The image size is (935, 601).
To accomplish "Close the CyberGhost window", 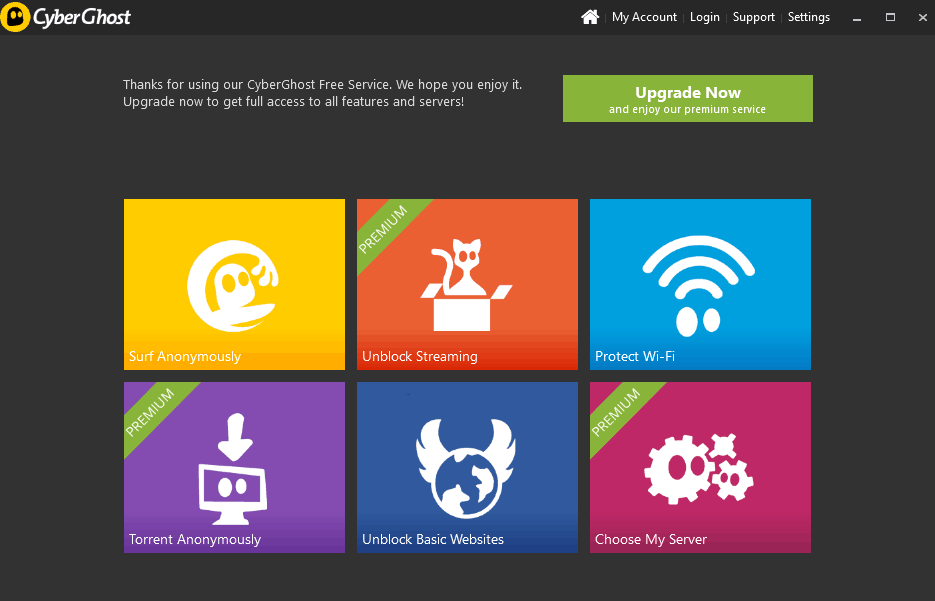I will tap(922, 18).
